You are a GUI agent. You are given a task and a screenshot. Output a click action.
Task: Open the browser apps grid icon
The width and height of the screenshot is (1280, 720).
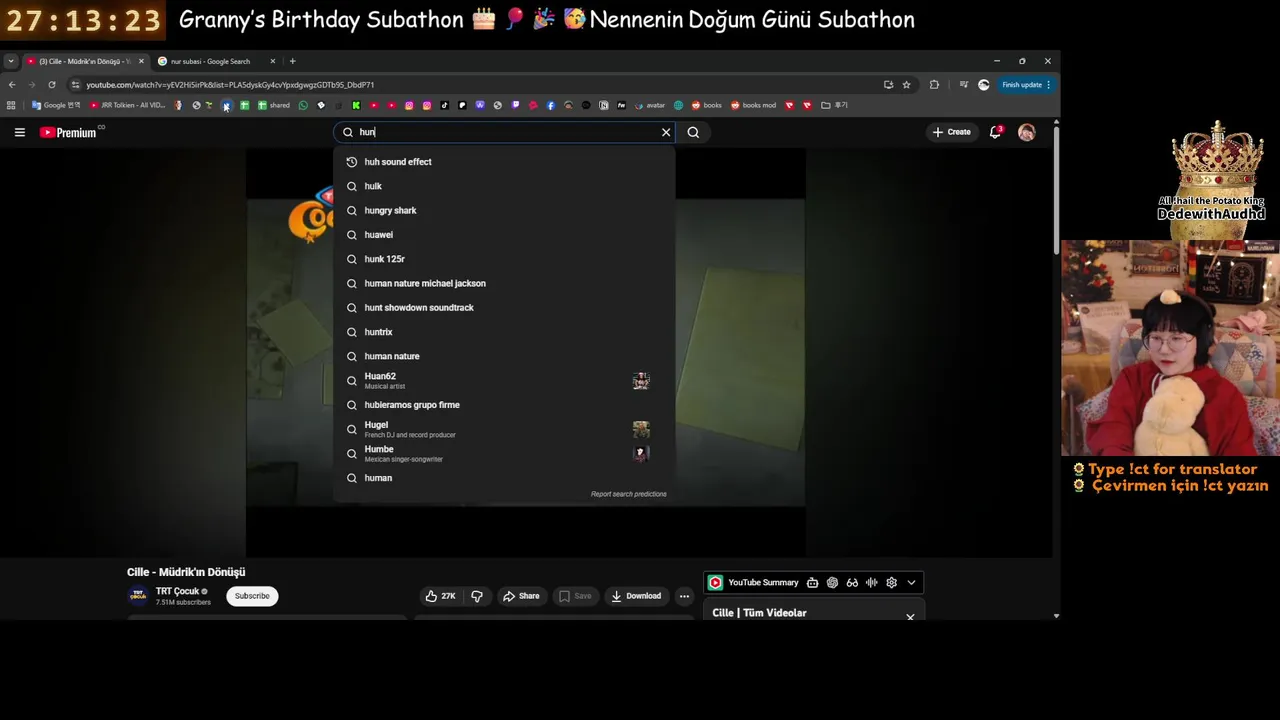coord(11,105)
